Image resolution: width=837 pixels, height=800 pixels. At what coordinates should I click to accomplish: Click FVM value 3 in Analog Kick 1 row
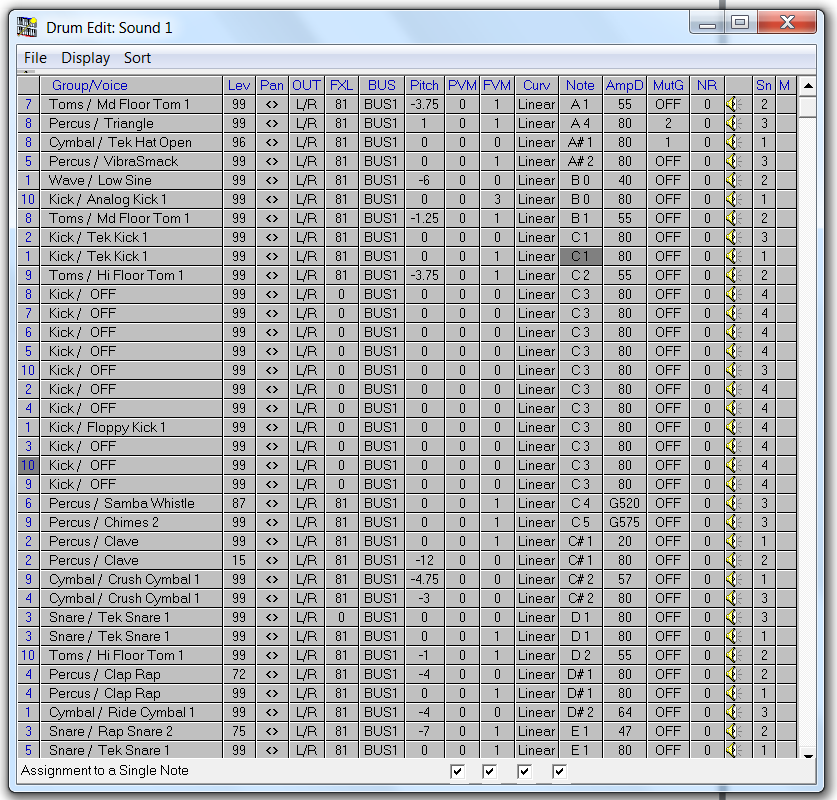pyautogui.click(x=497, y=200)
